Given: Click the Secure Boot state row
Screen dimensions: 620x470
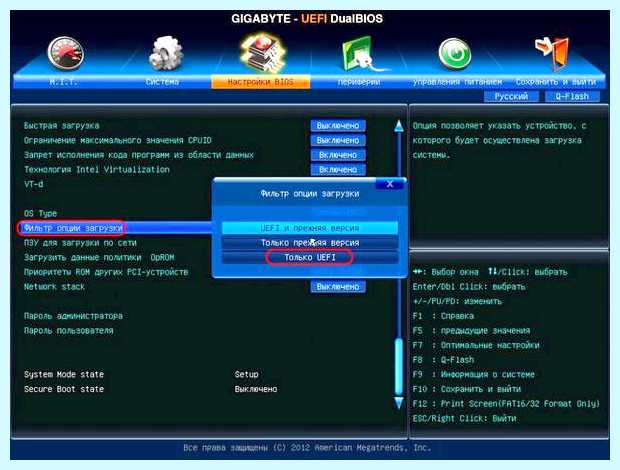Looking at the screenshot, I should click(x=64, y=389).
